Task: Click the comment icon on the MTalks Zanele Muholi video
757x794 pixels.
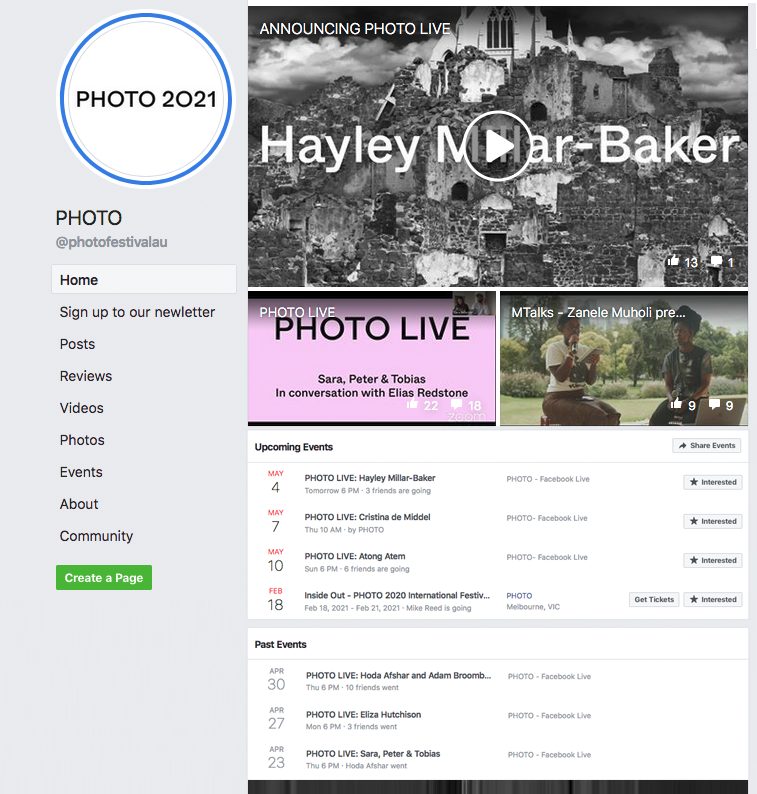Action: tap(714, 404)
